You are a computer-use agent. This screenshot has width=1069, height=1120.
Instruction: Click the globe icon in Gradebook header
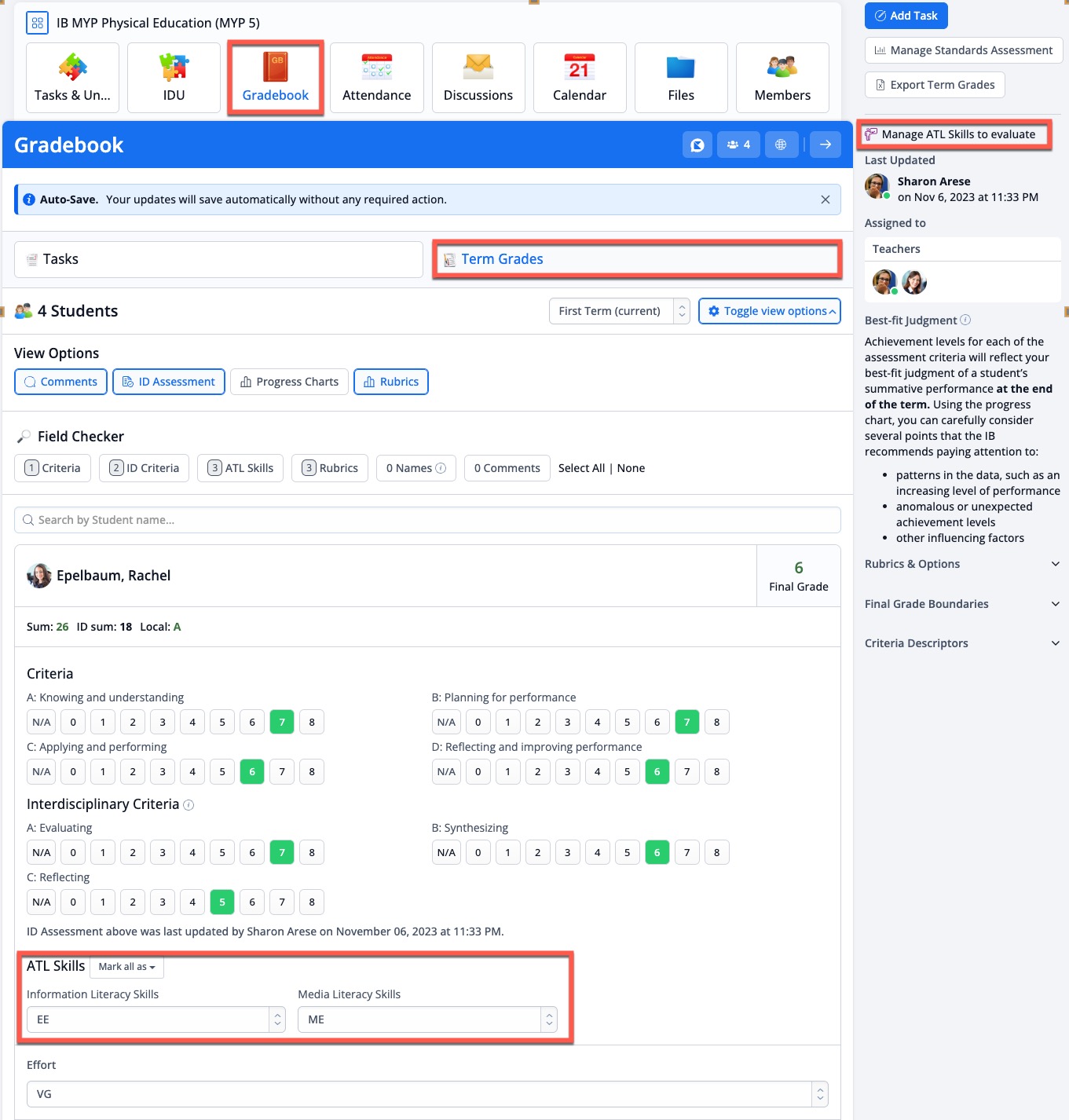[781, 145]
